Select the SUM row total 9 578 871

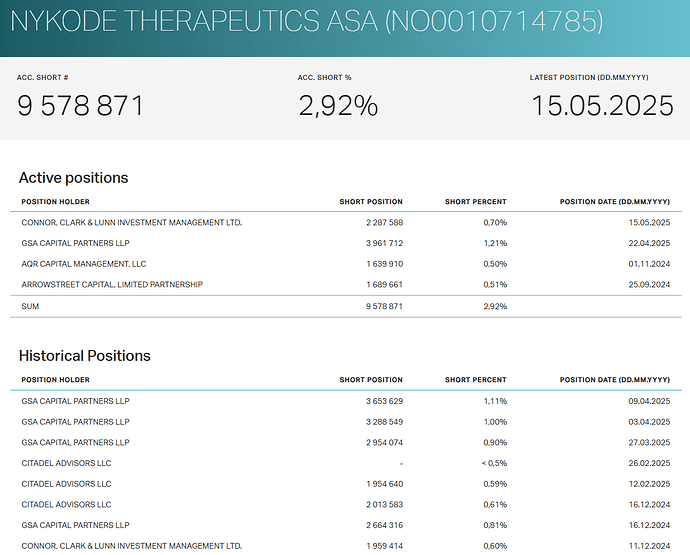(x=385, y=306)
